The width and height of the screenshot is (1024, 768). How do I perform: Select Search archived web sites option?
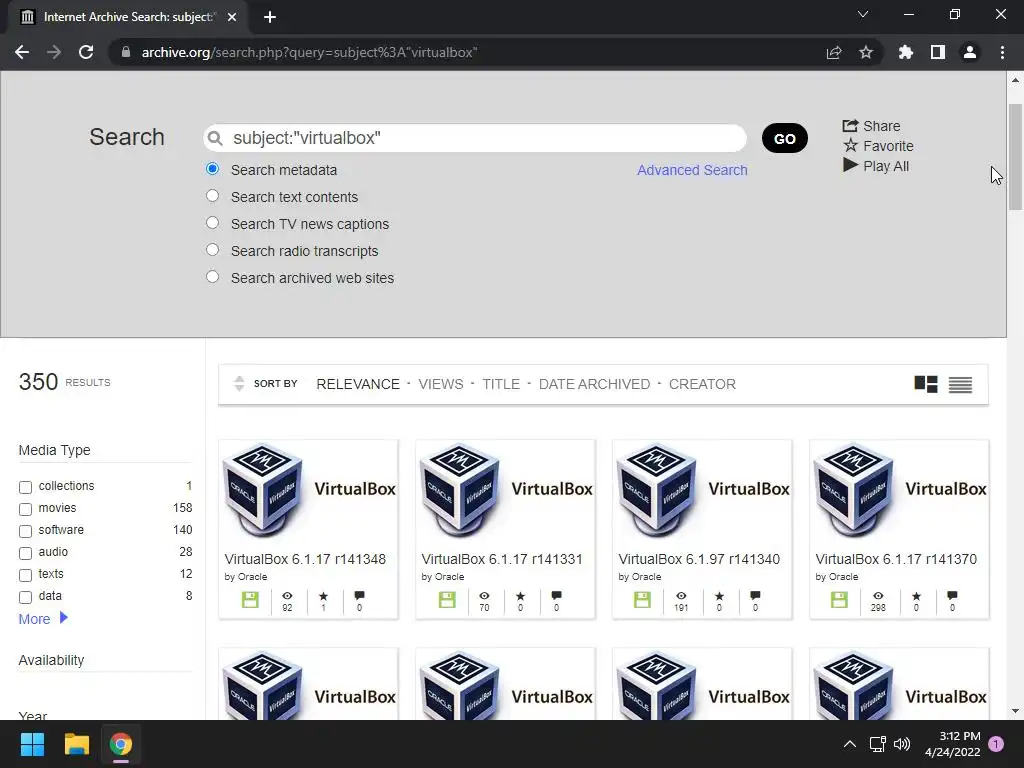(x=212, y=276)
